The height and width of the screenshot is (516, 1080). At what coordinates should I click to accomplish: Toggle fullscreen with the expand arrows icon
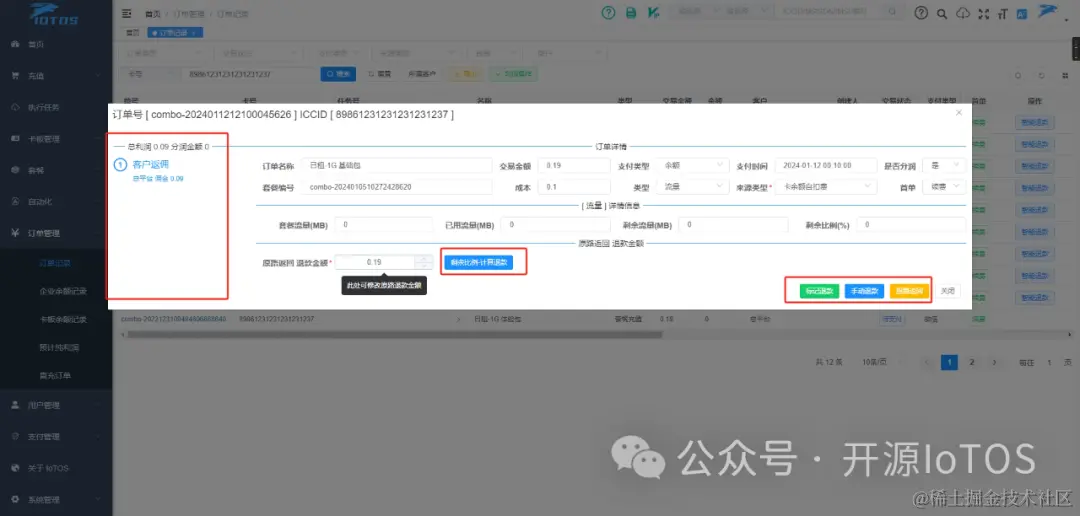tap(984, 13)
